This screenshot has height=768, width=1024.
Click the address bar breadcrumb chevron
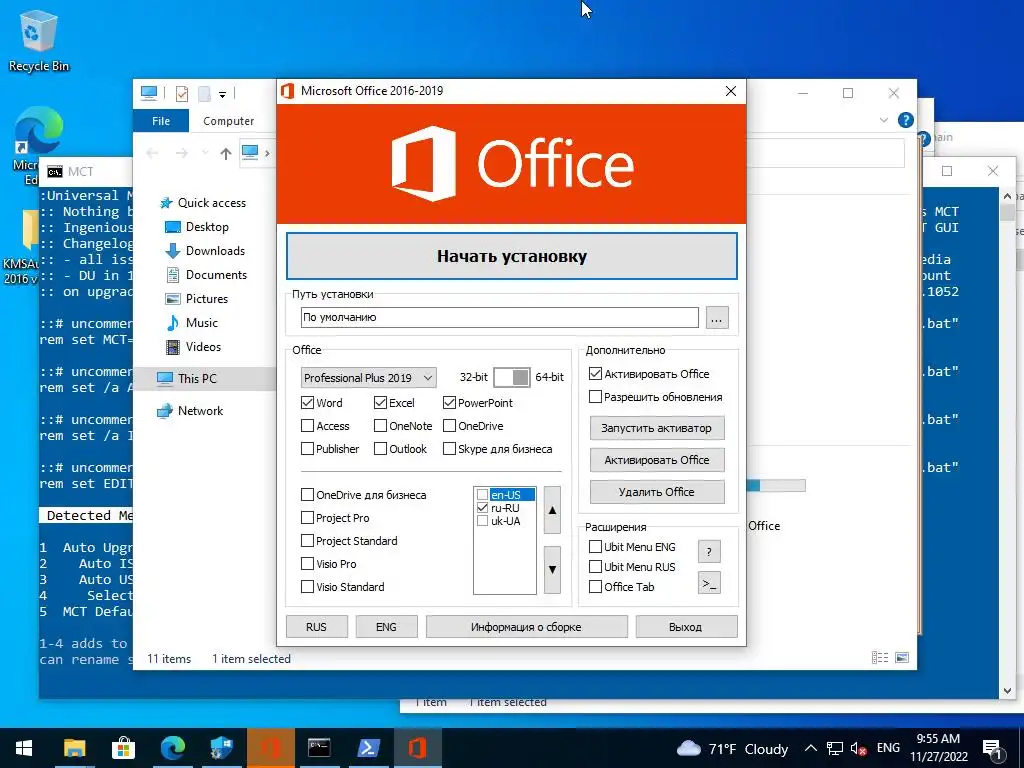(x=267, y=153)
